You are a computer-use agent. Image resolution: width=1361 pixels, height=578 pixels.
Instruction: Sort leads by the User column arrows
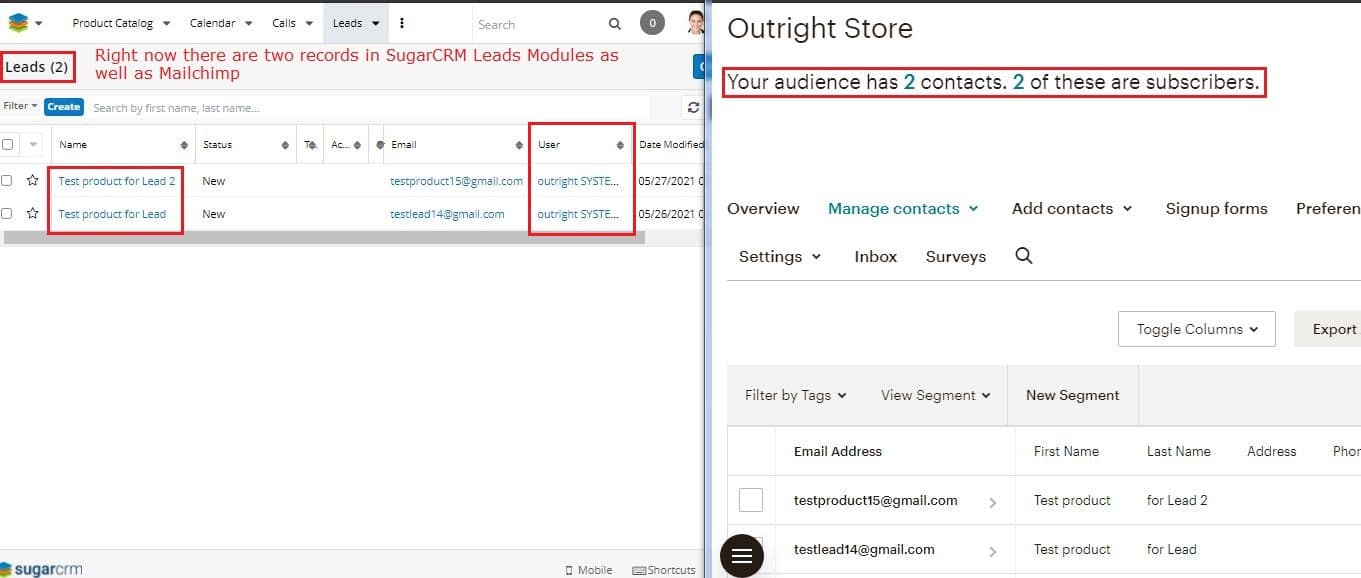pyautogui.click(x=620, y=145)
